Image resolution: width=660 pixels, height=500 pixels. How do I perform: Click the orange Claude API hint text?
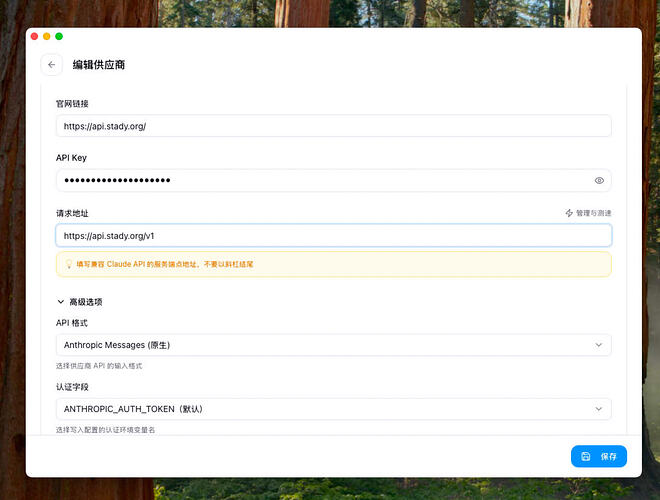coord(165,264)
